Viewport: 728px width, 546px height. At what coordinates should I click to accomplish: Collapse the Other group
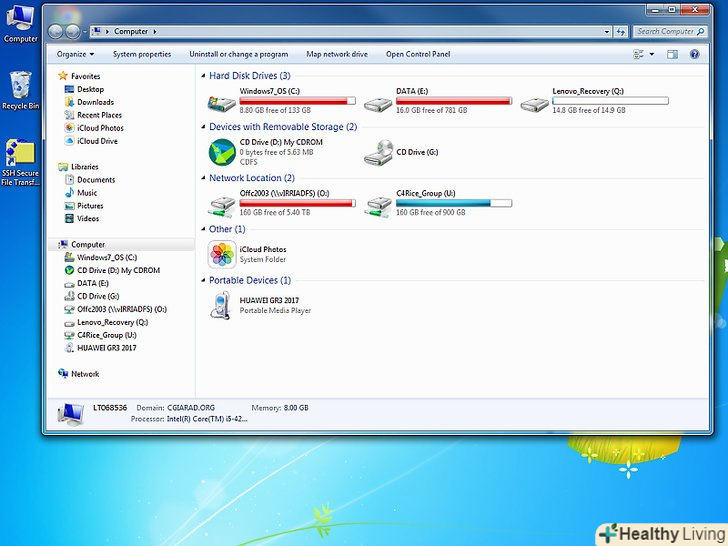203,229
